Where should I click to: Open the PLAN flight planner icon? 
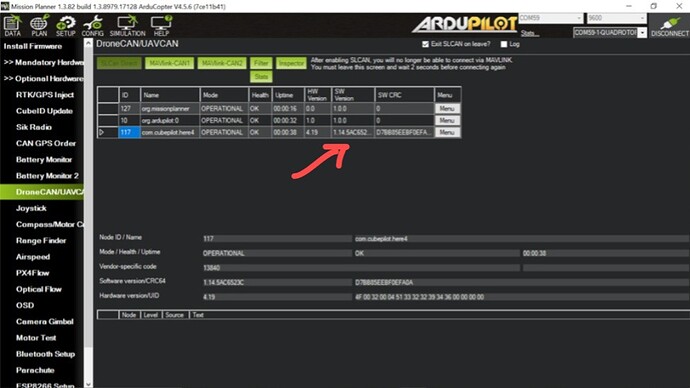[39, 26]
